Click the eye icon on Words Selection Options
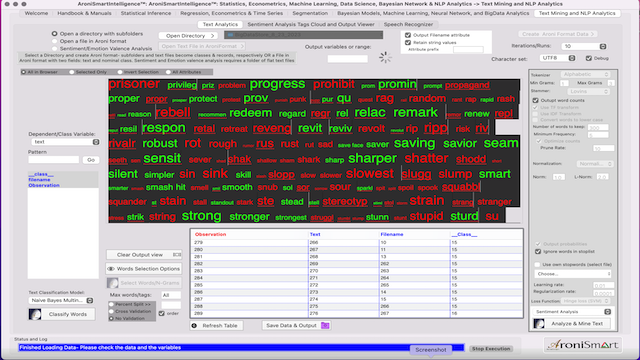Viewport: 640px width, 360px height. 111,269
